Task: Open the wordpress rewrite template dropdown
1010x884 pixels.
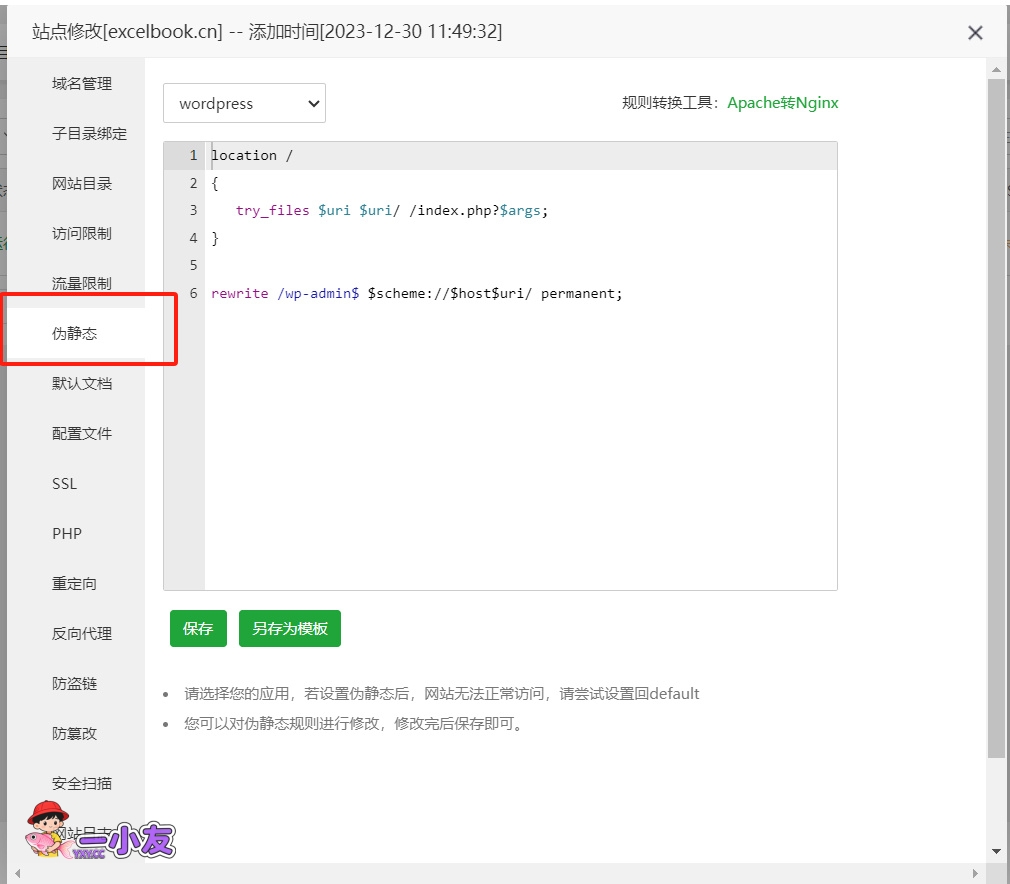Action: (244, 103)
